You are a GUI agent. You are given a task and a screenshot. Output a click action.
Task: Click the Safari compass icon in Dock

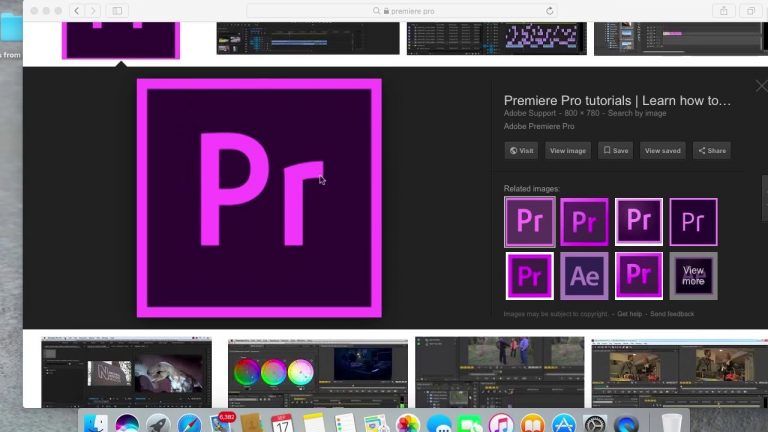[190, 423]
